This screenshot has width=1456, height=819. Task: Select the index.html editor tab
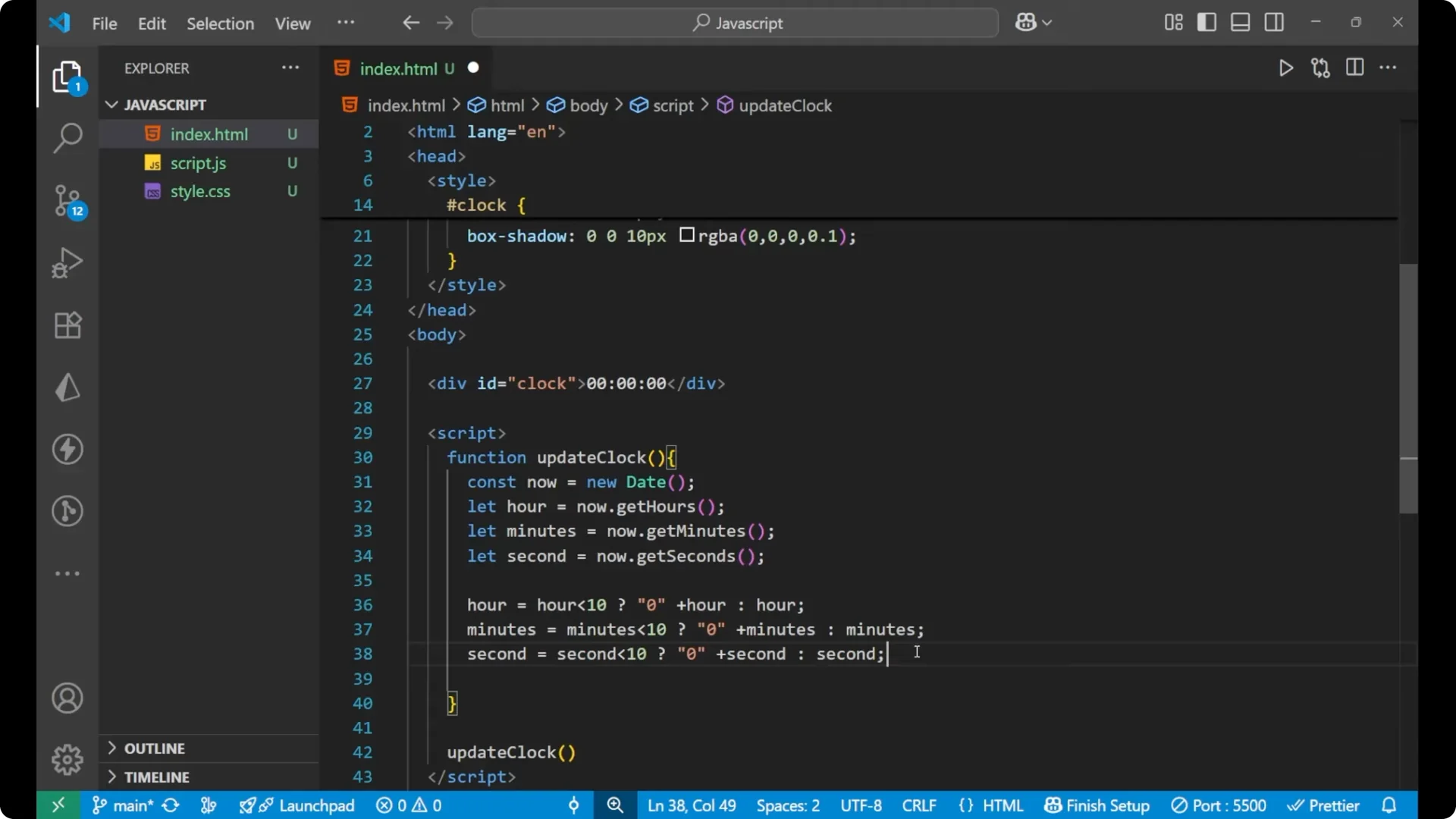tap(398, 68)
